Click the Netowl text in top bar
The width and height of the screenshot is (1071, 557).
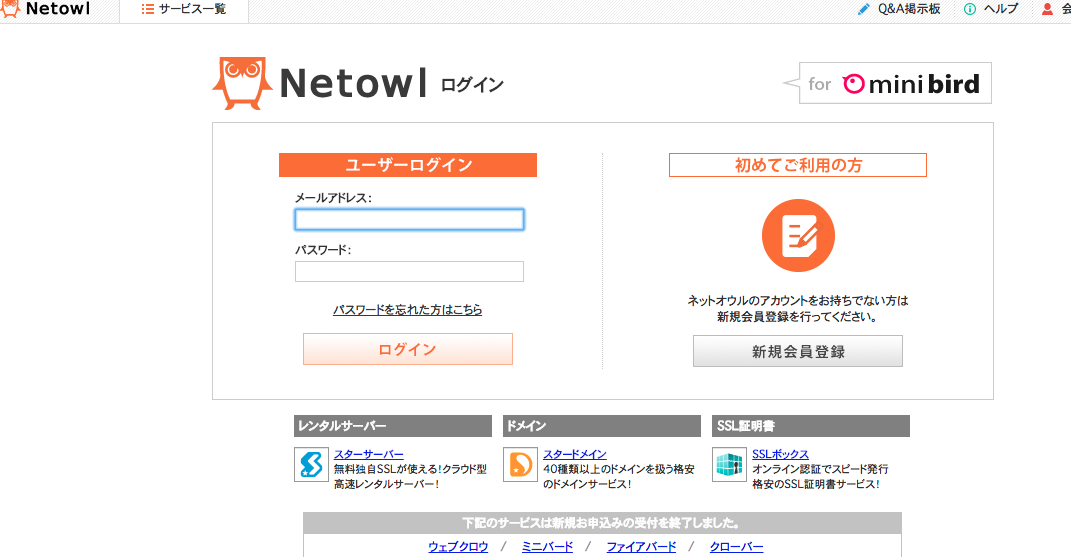58,9
